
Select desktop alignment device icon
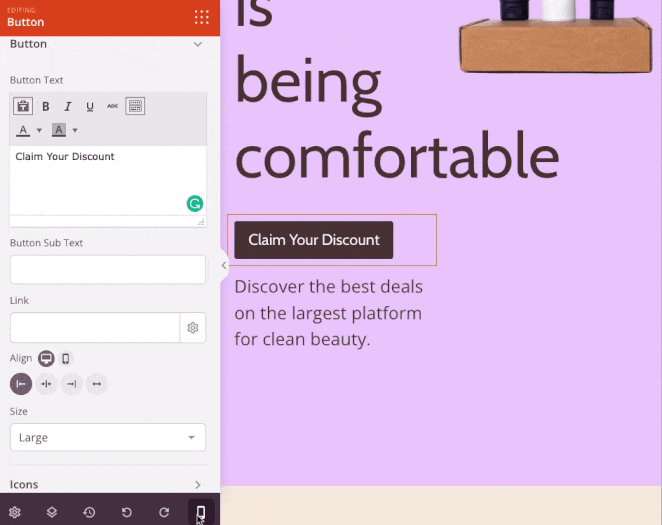pos(46,359)
